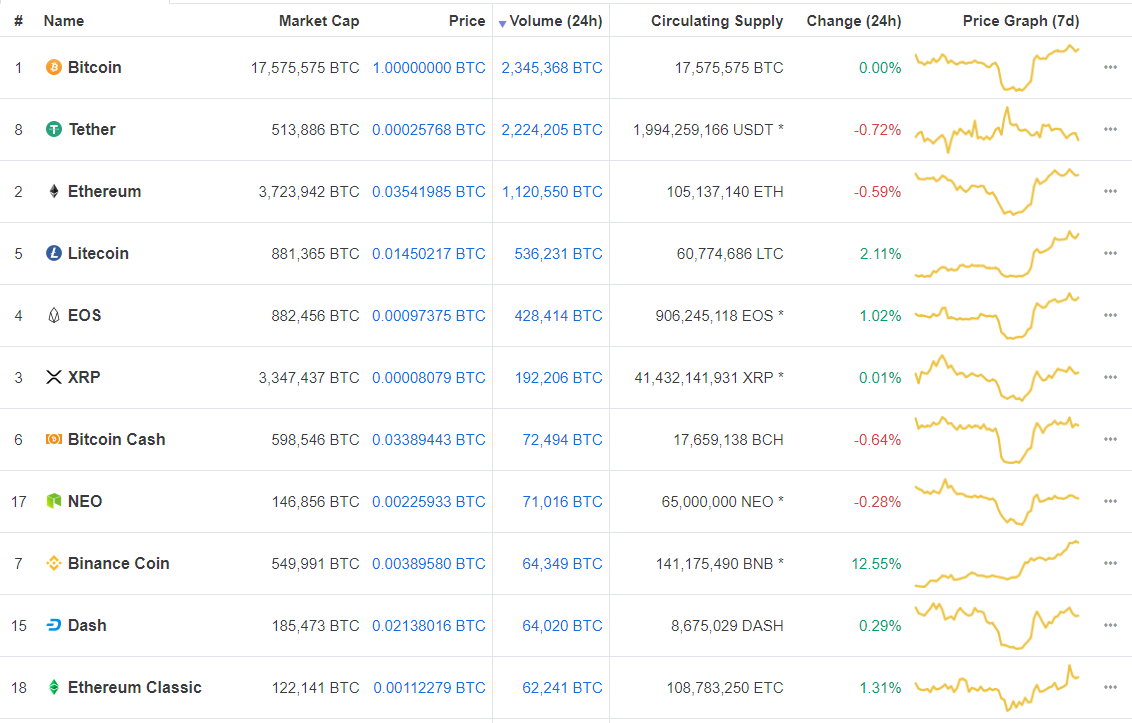Sort by Change (24h) column header
Viewport: 1132px width, 723px height.
click(854, 21)
